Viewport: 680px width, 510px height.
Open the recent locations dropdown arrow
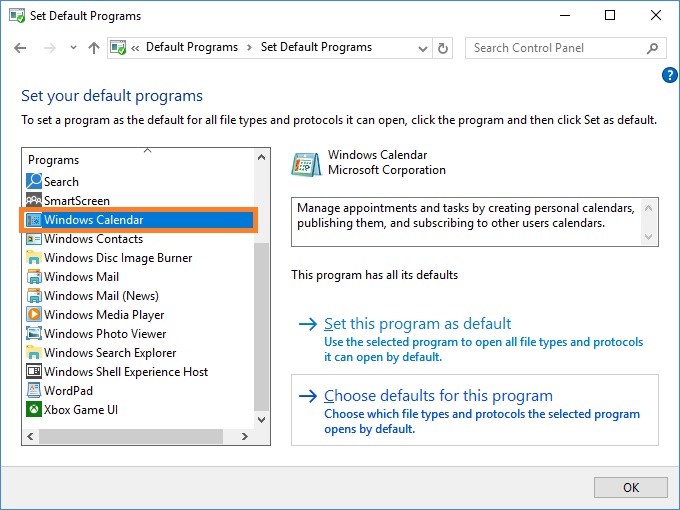click(73, 48)
